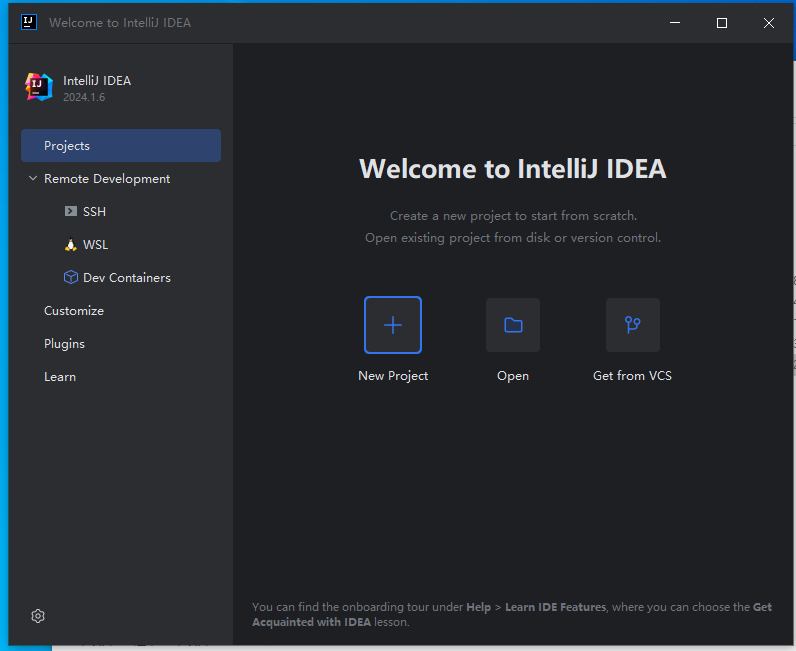Viewport: 796px width, 651px height.
Task: Click the IJ icon in title bar
Action: click(x=29, y=22)
